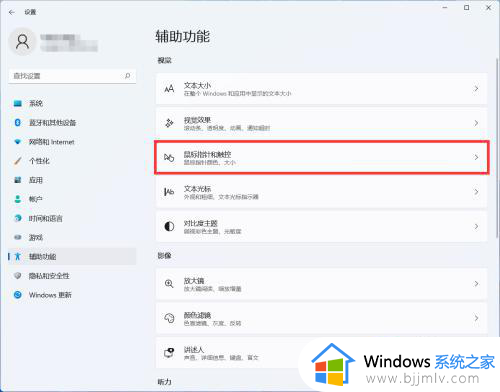
Task: Click the network Wi-Fi icon
Action: tap(18, 142)
